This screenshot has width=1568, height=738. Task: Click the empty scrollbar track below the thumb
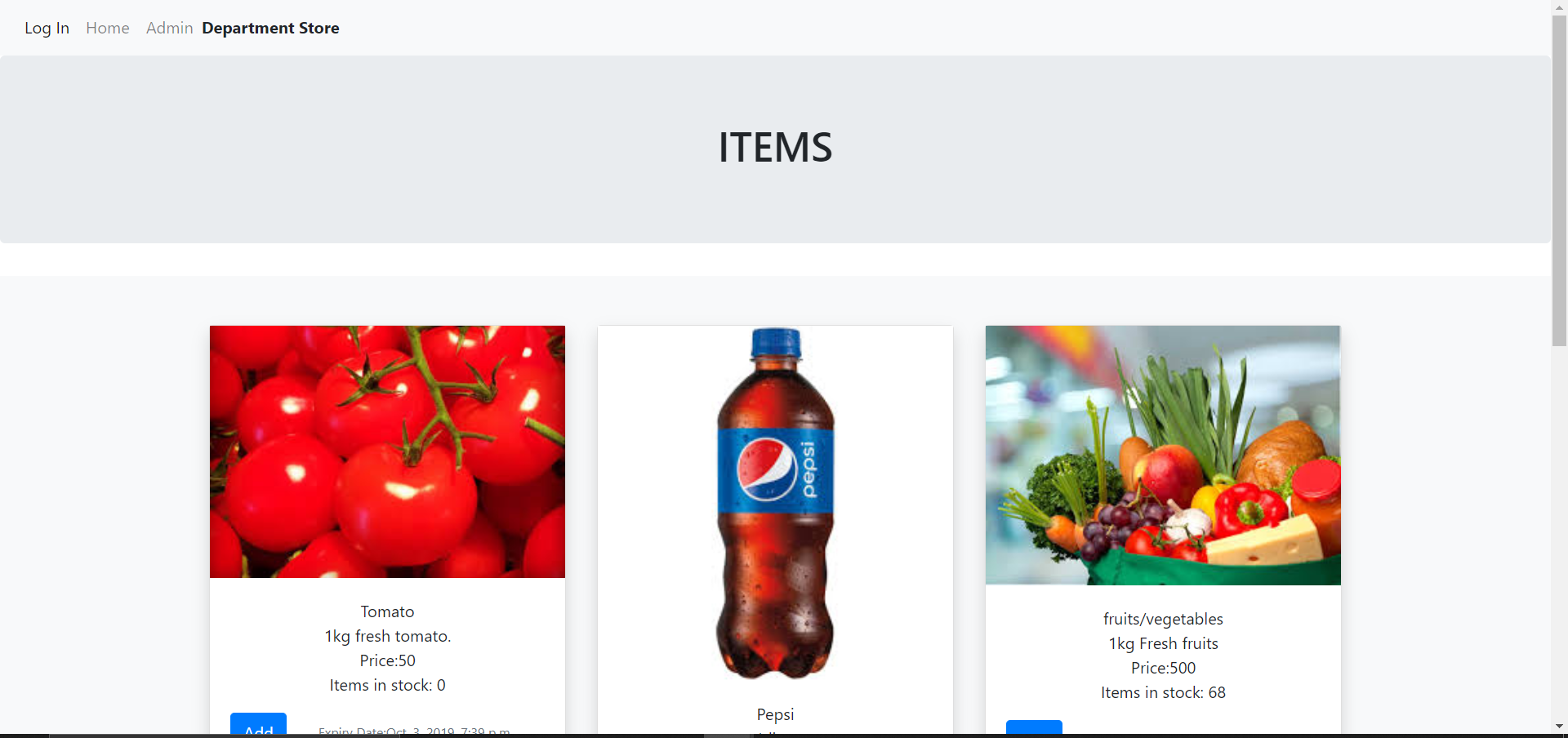coord(1559,532)
